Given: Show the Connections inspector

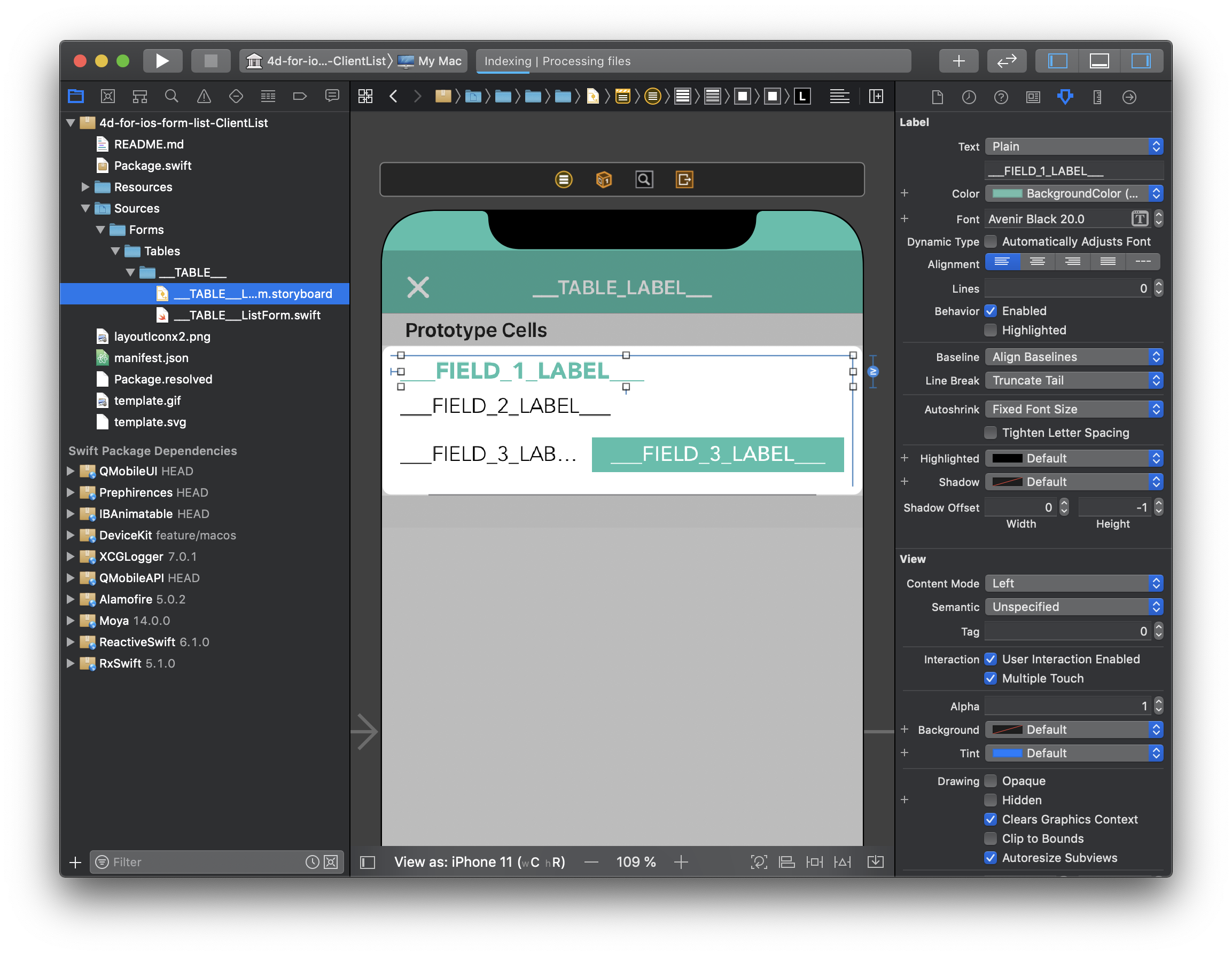Looking at the screenshot, I should click(1129, 97).
